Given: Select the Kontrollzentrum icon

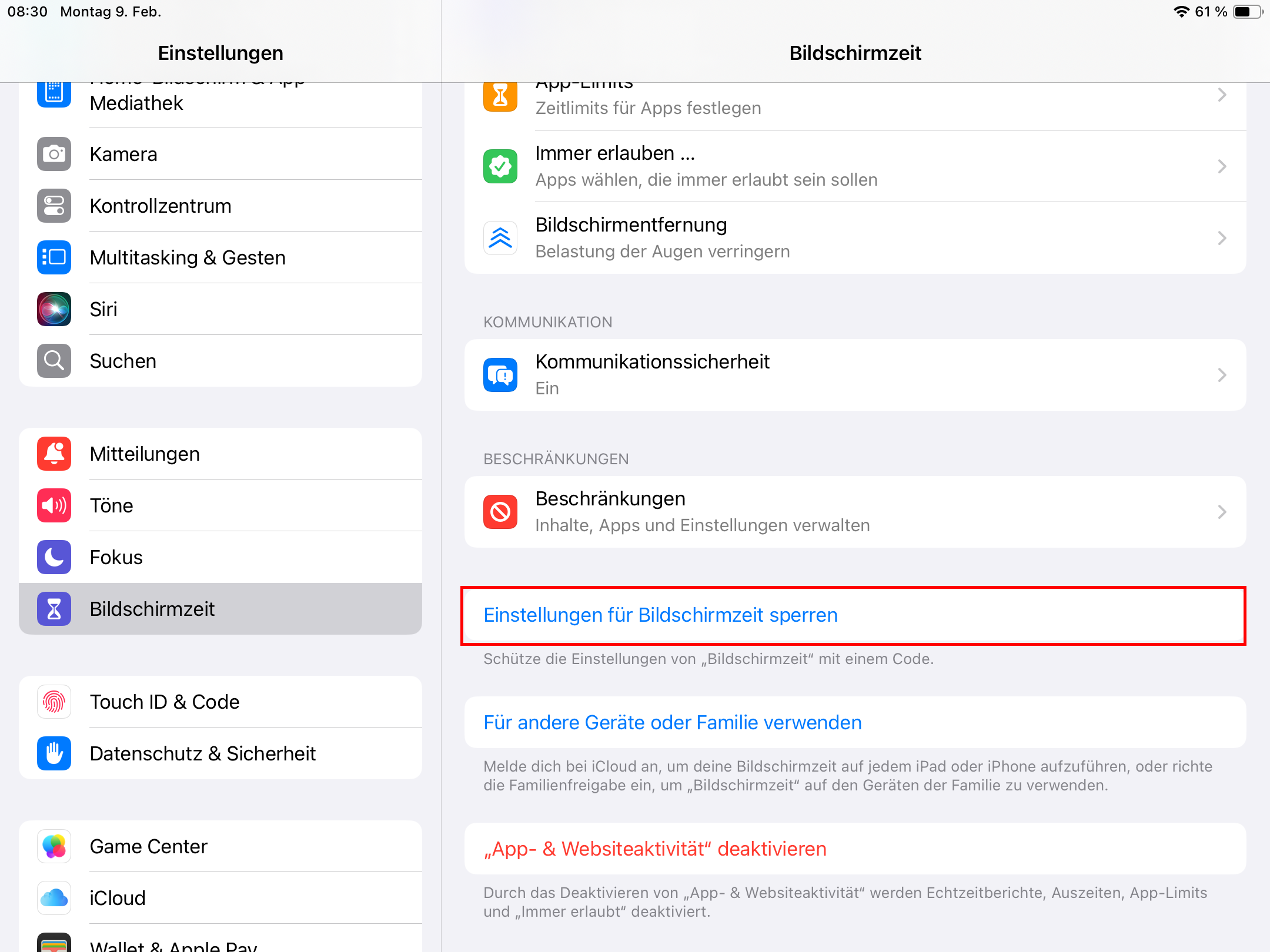Looking at the screenshot, I should (x=54, y=206).
